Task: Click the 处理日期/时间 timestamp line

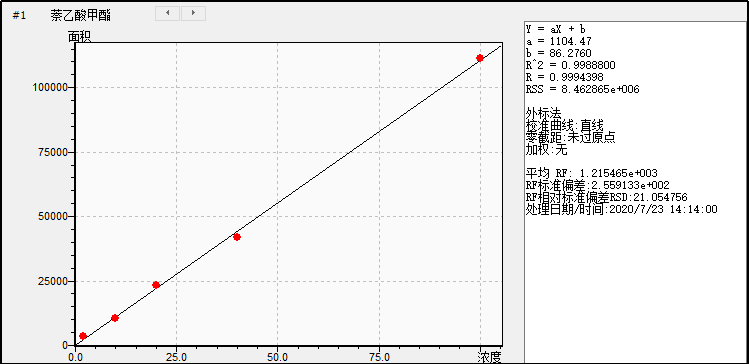Action: pos(621,209)
